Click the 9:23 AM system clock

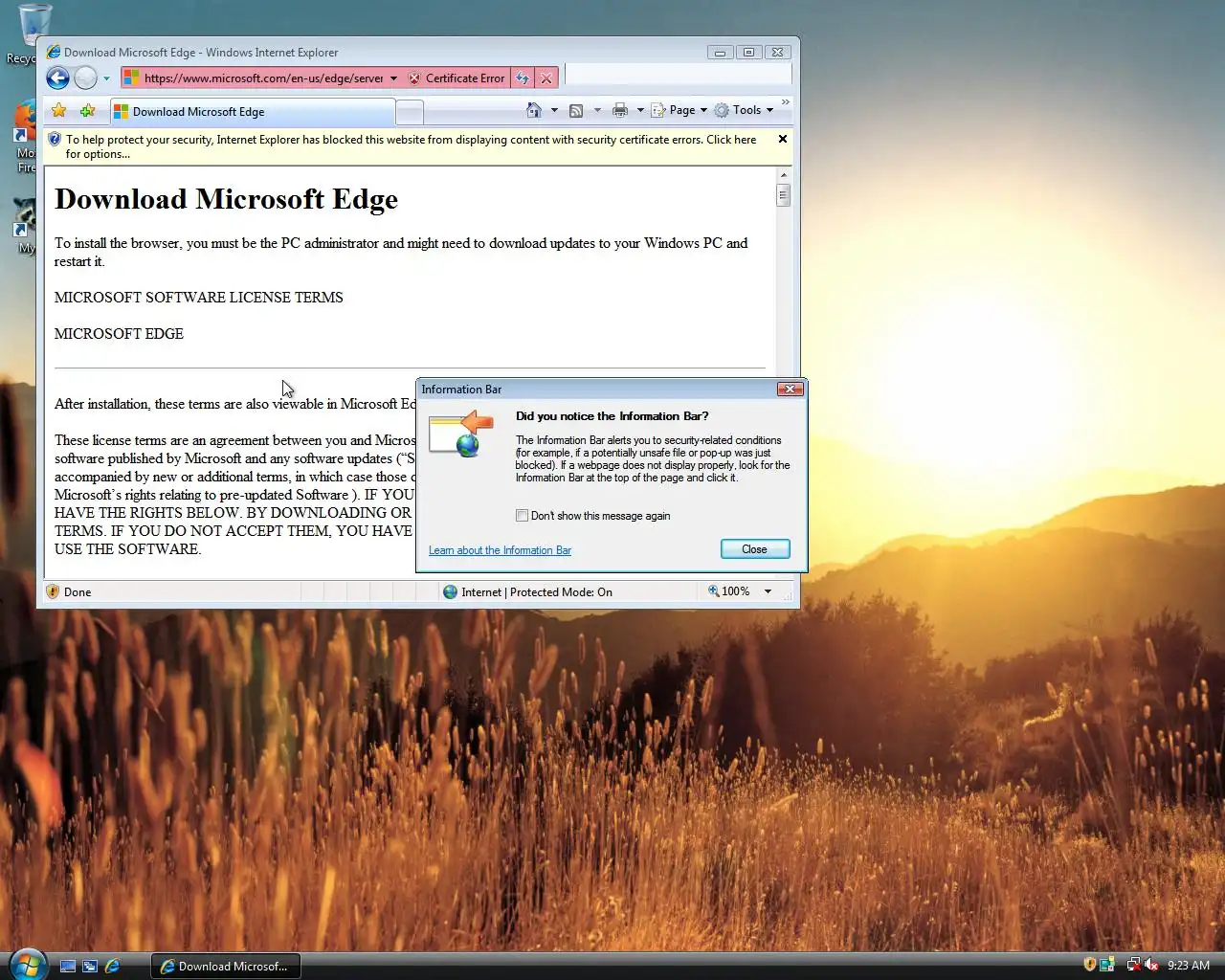1189,966
